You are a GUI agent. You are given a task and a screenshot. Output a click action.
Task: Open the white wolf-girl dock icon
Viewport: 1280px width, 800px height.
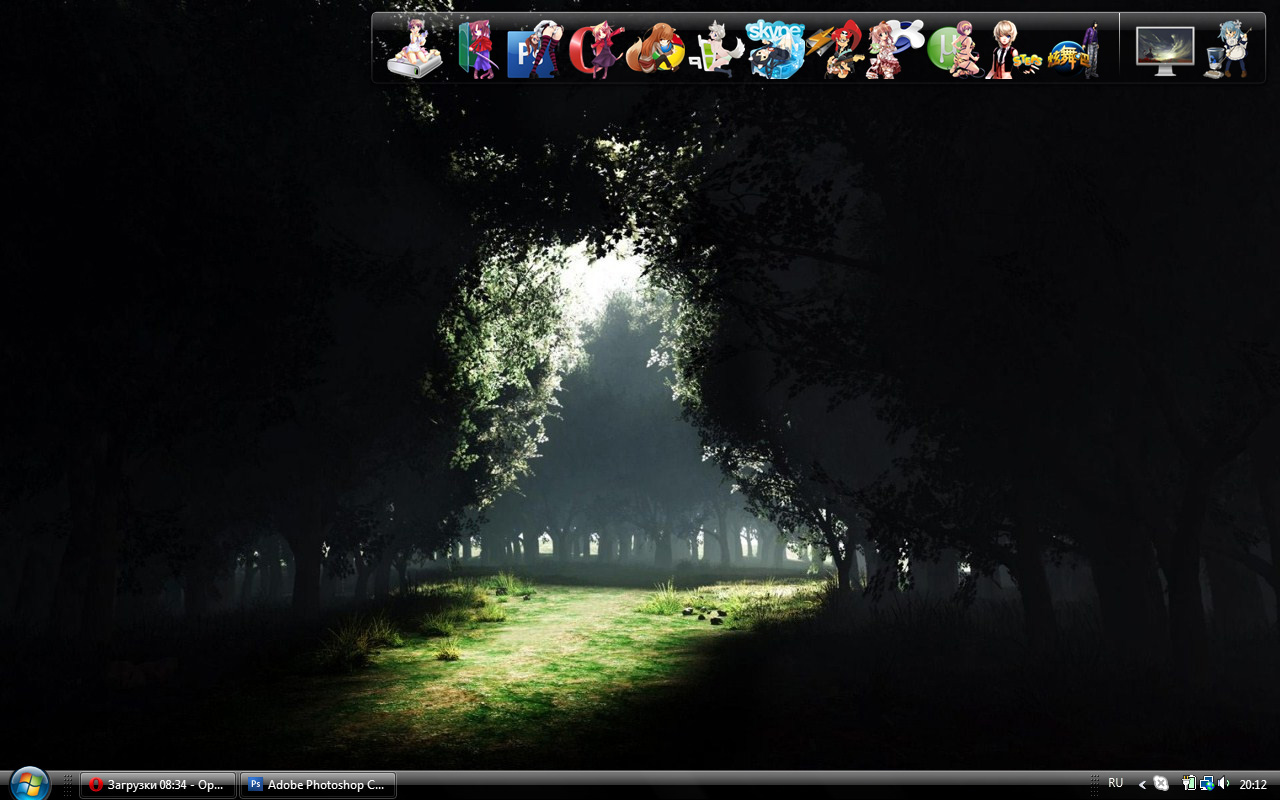pos(716,49)
